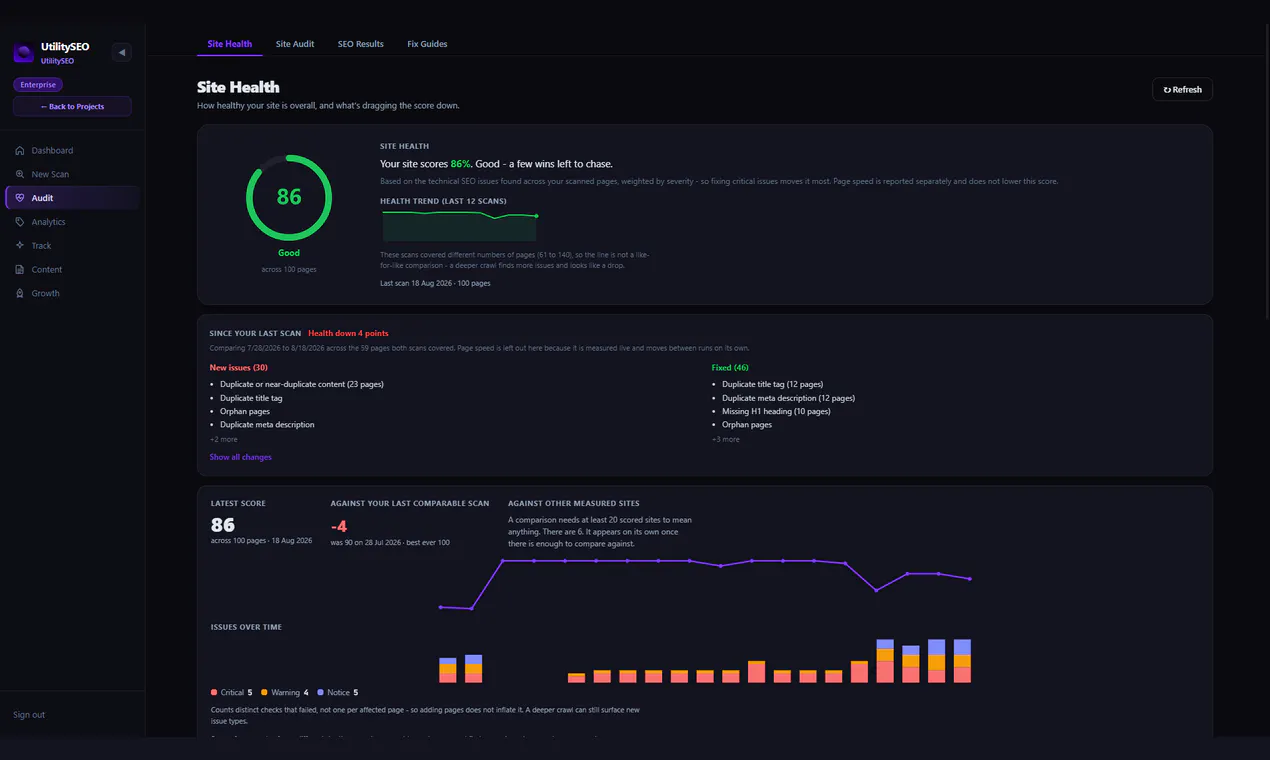Click the Critical legend color swatch
The image size is (1270, 760).
click(214, 692)
